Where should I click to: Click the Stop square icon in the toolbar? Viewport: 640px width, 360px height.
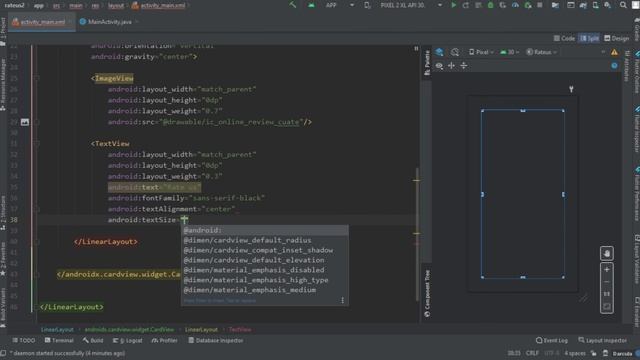pos(540,5)
